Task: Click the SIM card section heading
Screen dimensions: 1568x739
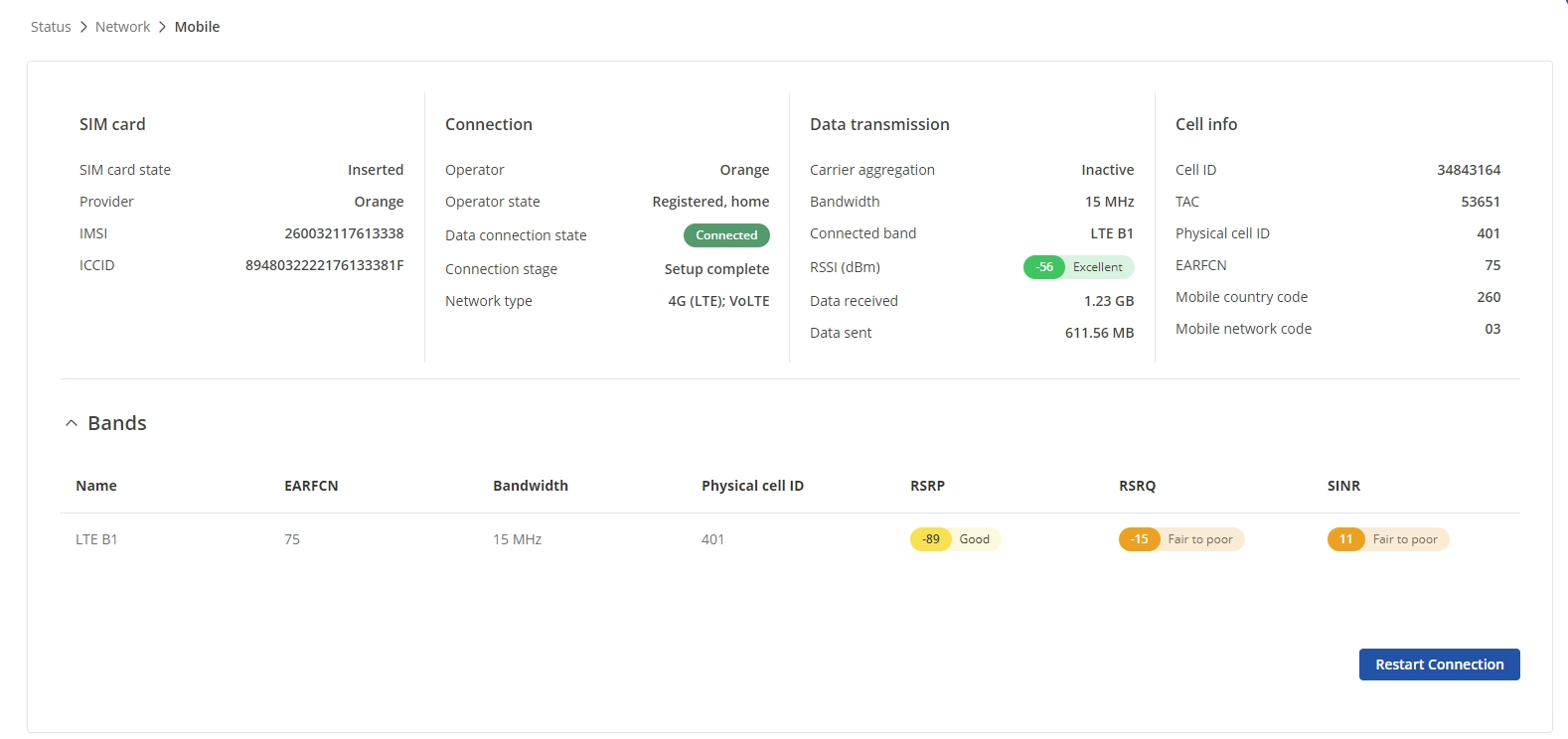Action: (112, 124)
